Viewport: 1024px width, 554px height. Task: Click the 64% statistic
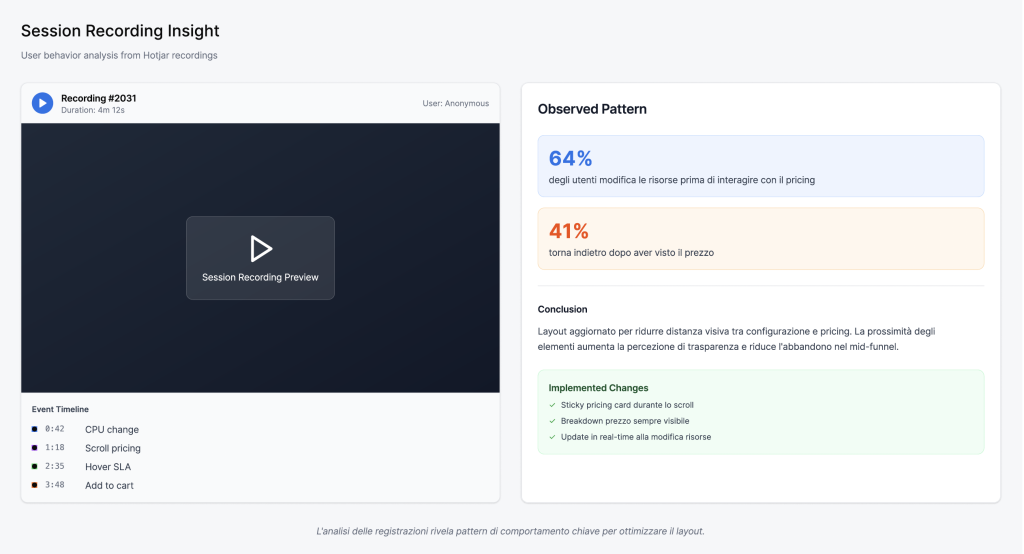[570, 158]
